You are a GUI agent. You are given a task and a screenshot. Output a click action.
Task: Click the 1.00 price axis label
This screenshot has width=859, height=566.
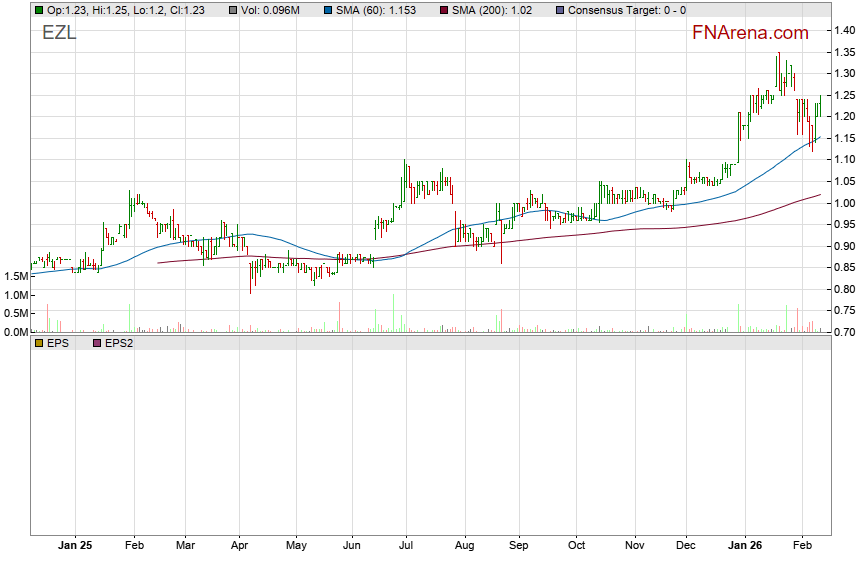844,203
